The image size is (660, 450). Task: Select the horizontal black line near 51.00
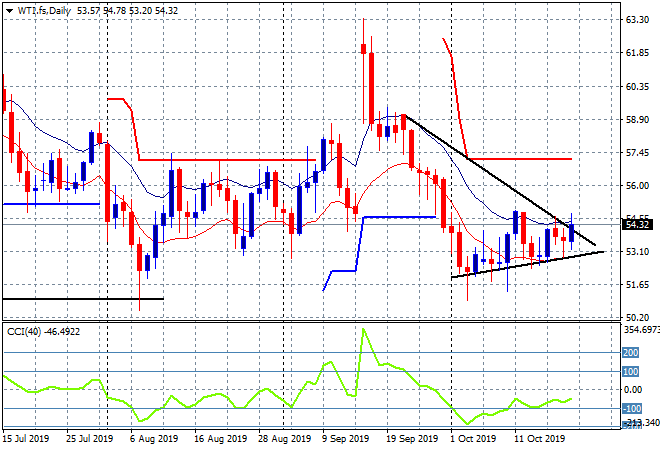(x=83, y=299)
